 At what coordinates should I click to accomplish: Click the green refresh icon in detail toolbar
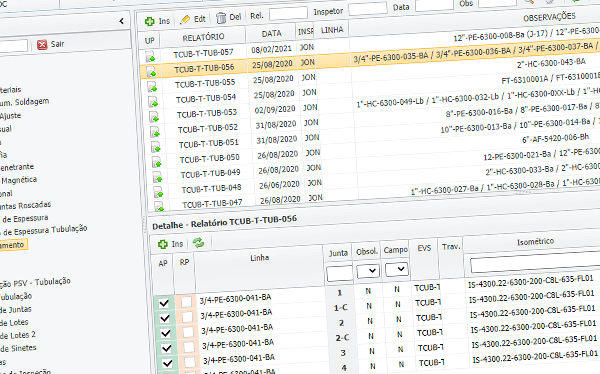tap(198, 243)
